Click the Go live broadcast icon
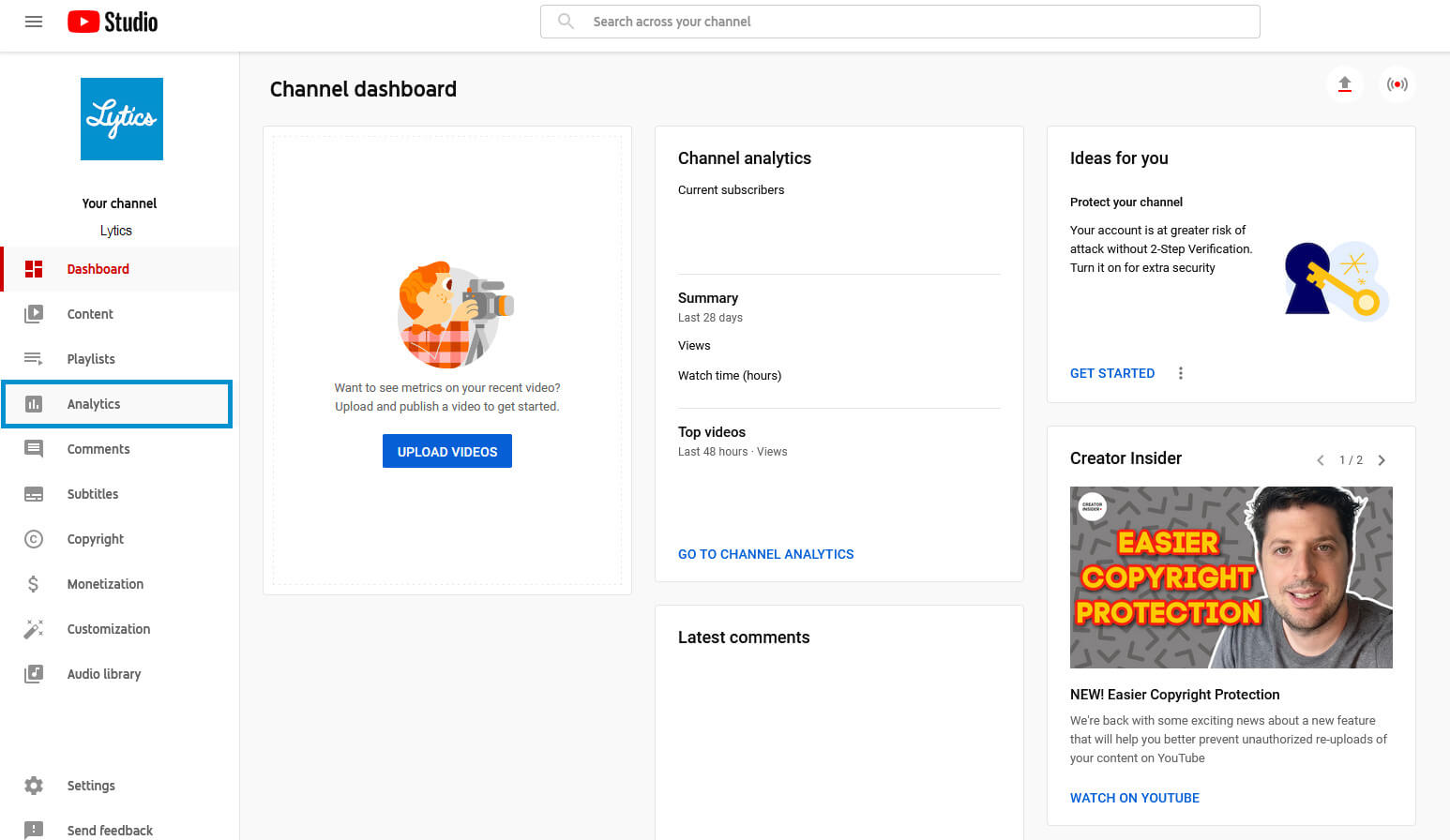Image resolution: width=1450 pixels, height=840 pixels. coord(1397,84)
